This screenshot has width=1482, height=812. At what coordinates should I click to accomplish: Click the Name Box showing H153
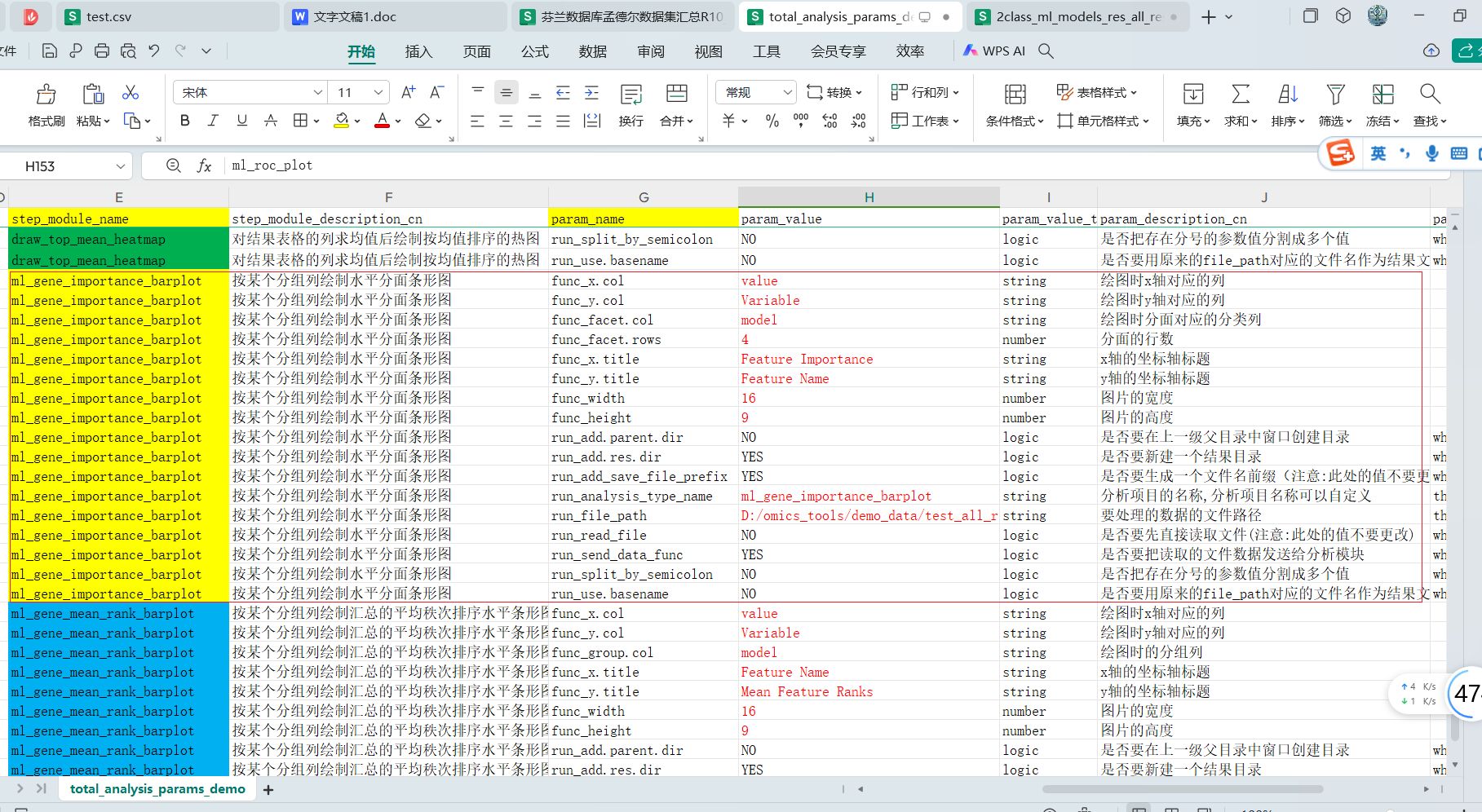[x=65, y=165]
